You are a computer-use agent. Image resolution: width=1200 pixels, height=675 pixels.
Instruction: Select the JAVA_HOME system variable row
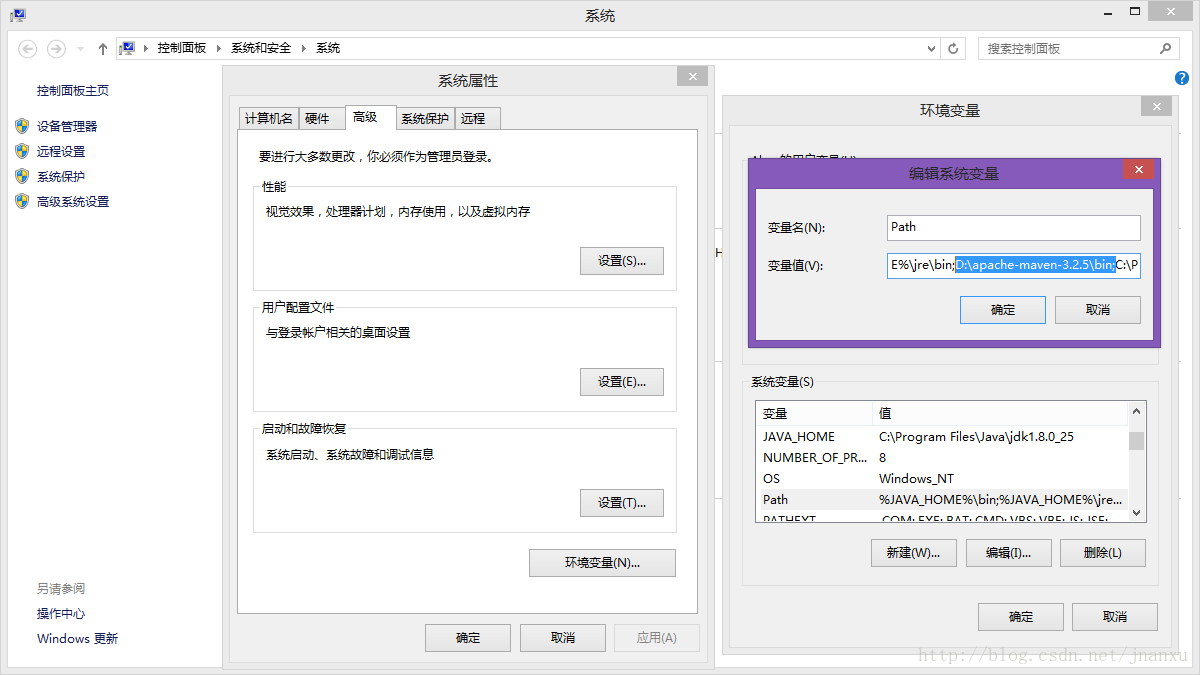click(x=942, y=437)
